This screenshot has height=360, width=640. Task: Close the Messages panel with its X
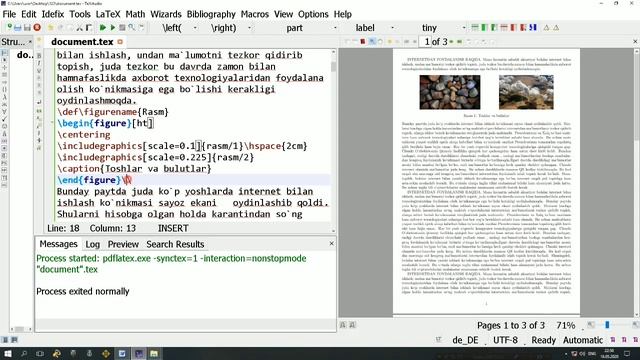pyautogui.click(x=331, y=243)
